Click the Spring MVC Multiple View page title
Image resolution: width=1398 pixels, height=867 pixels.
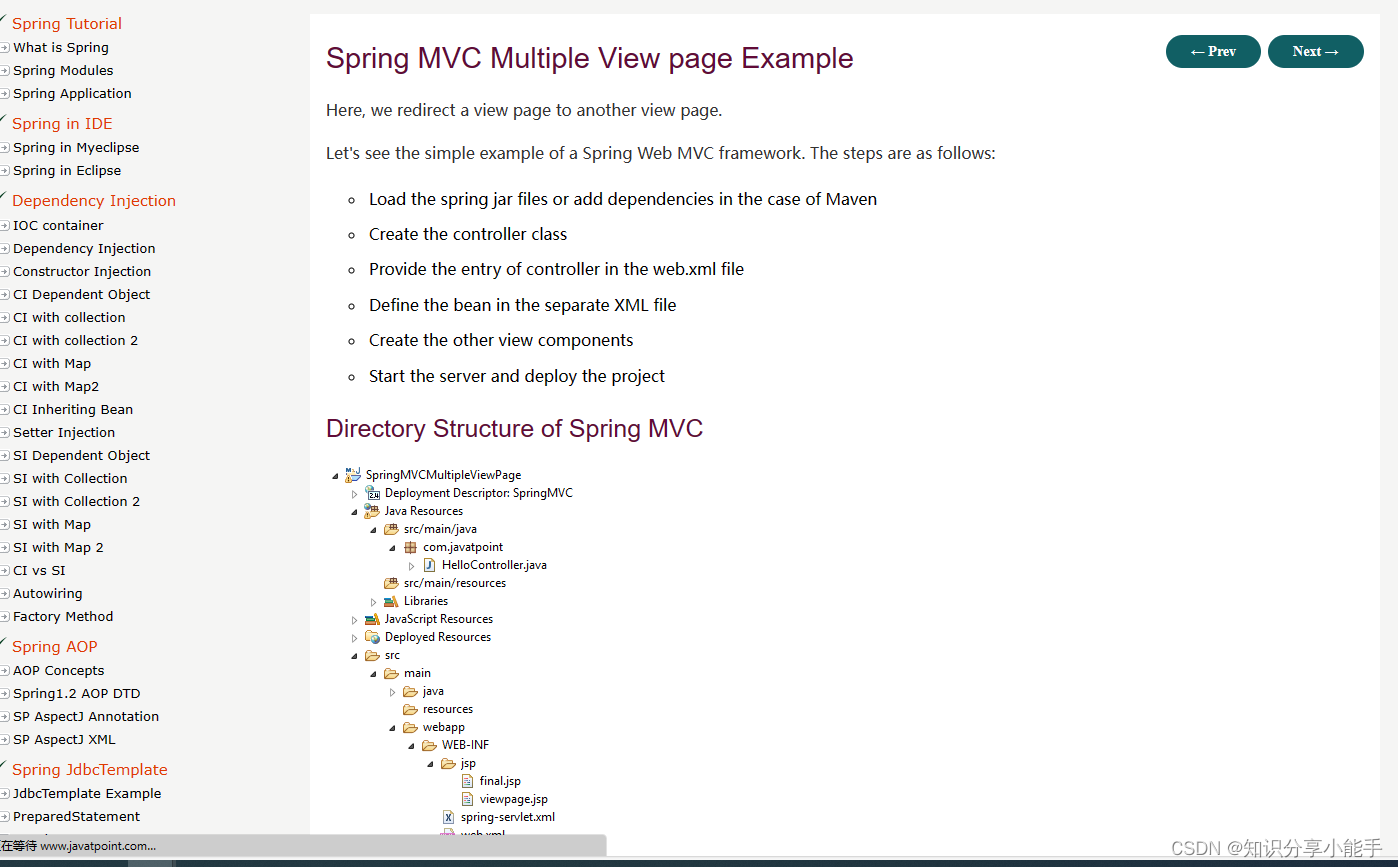pos(590,58)
